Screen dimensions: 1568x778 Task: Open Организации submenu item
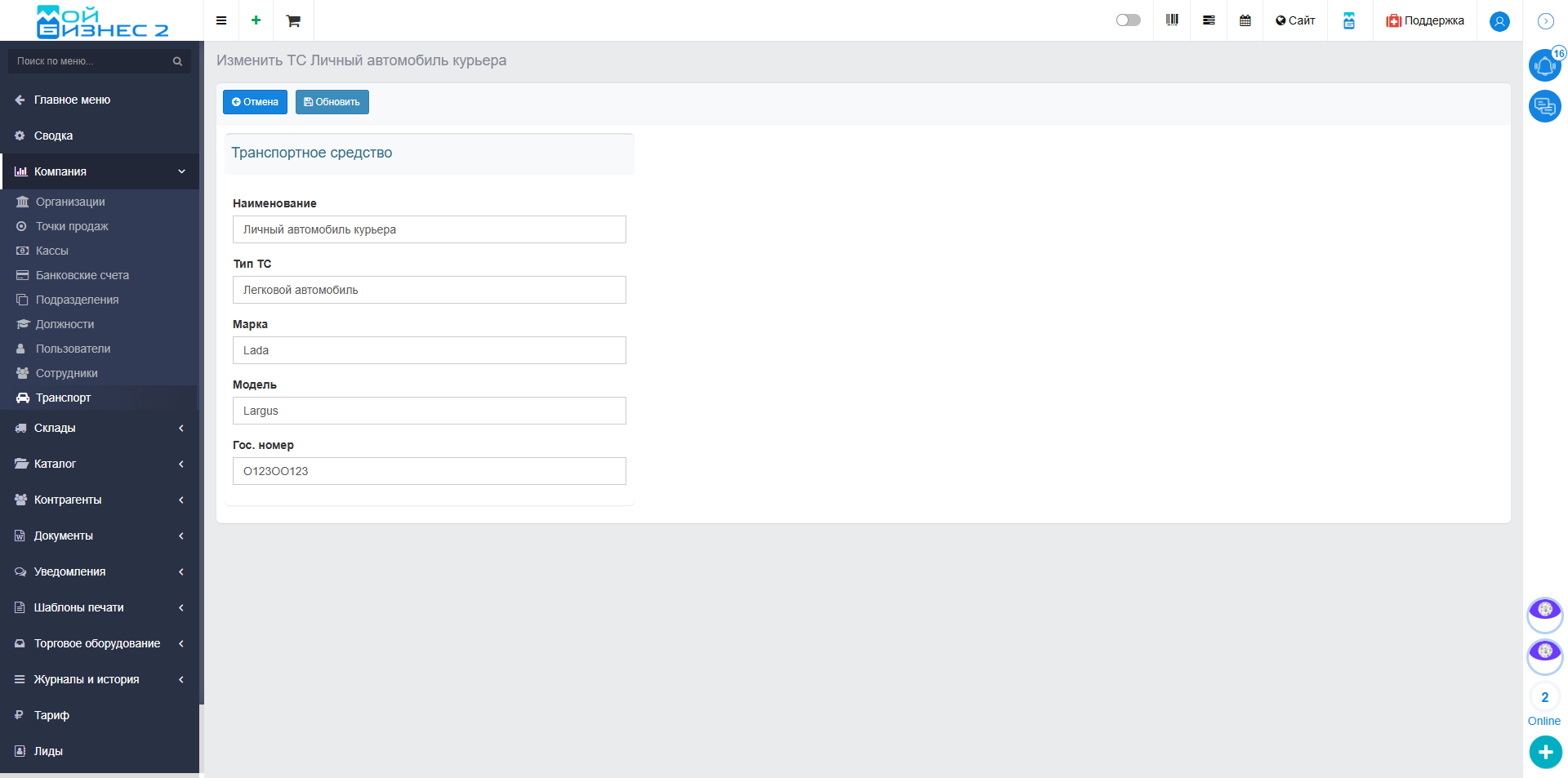100,202
